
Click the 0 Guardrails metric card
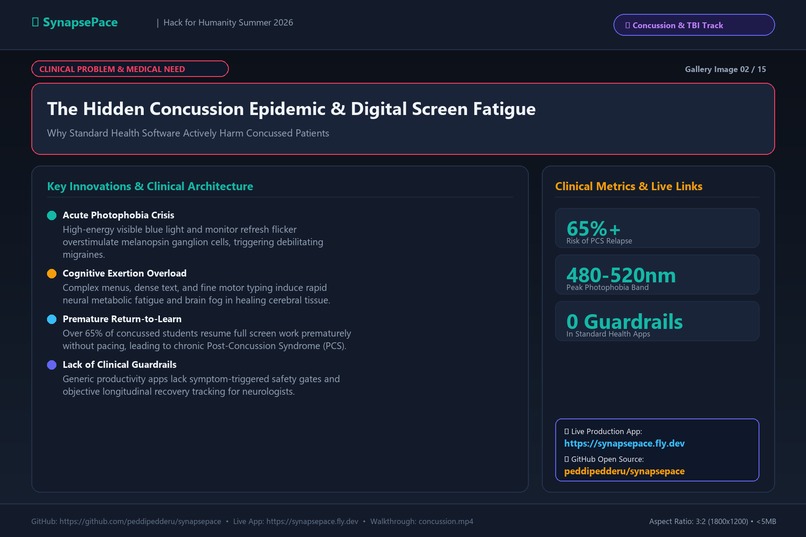pyautogui.click(x=657, y=321)
